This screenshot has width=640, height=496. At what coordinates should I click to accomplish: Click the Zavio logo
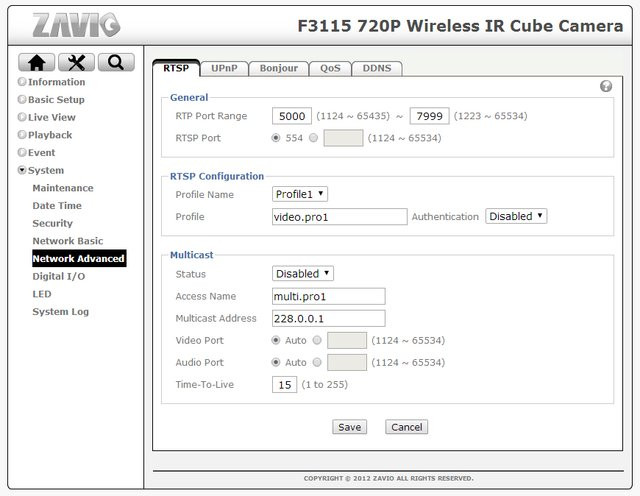[x=76, y=25]
